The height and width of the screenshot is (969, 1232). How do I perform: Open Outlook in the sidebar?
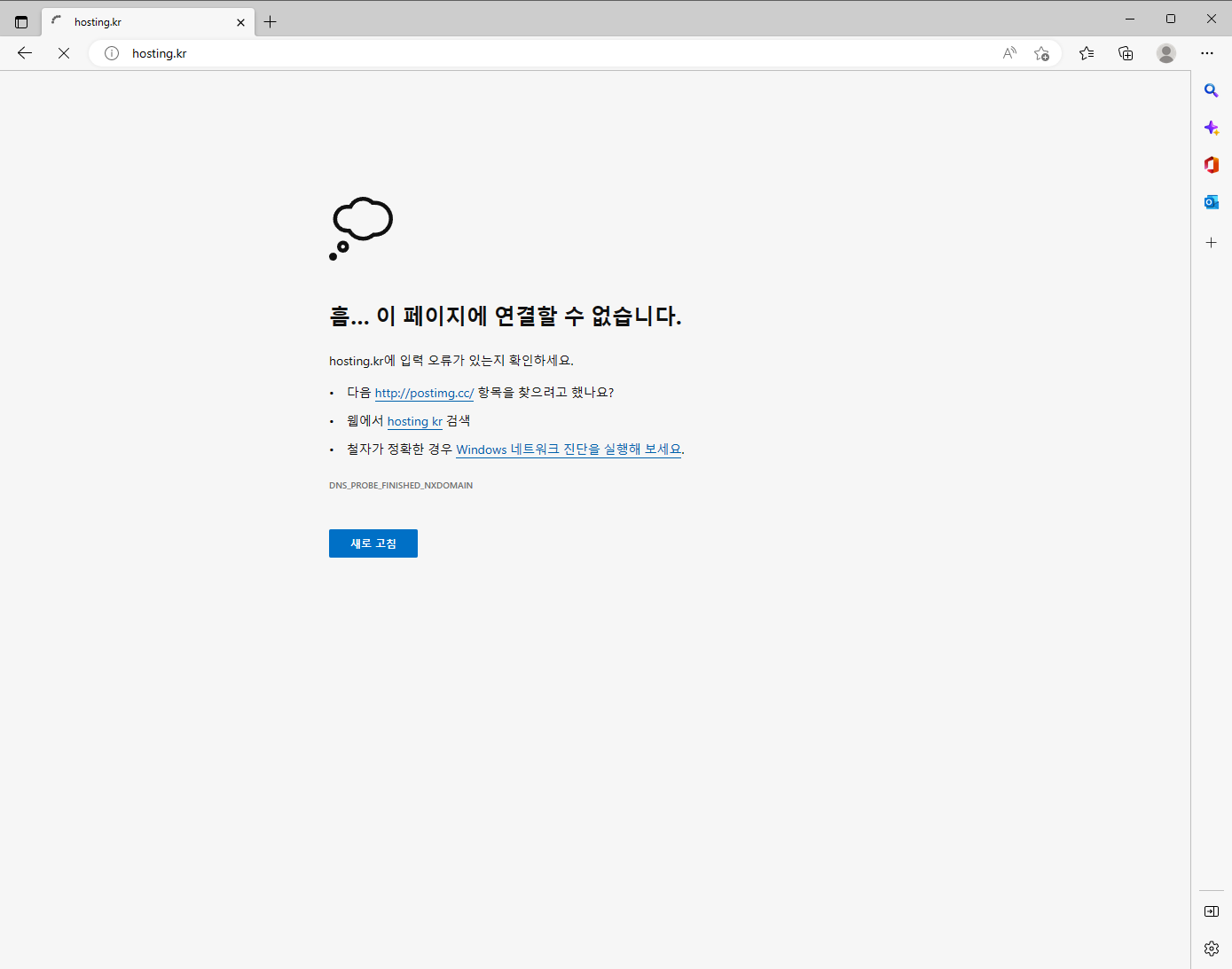tap(1211, 202)
